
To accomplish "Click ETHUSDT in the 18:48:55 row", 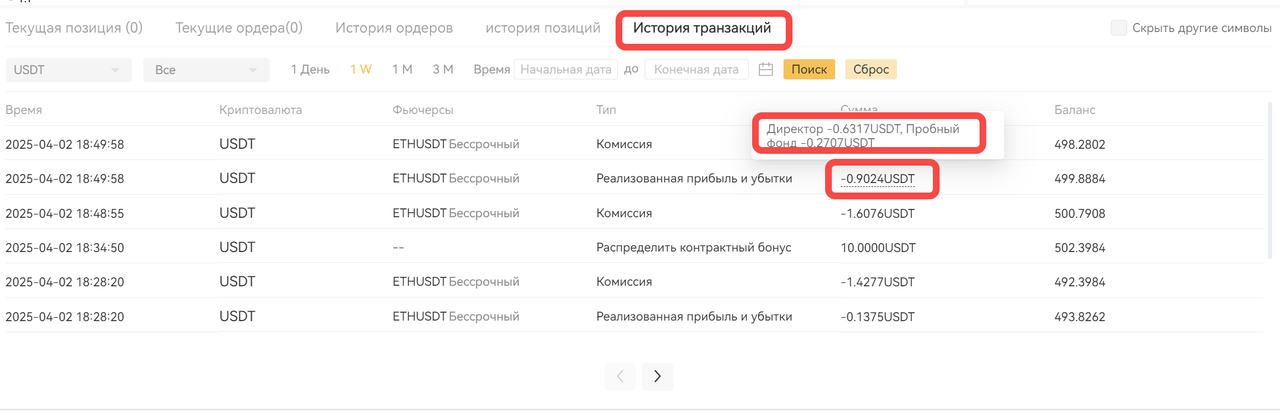I will [419, 213].
